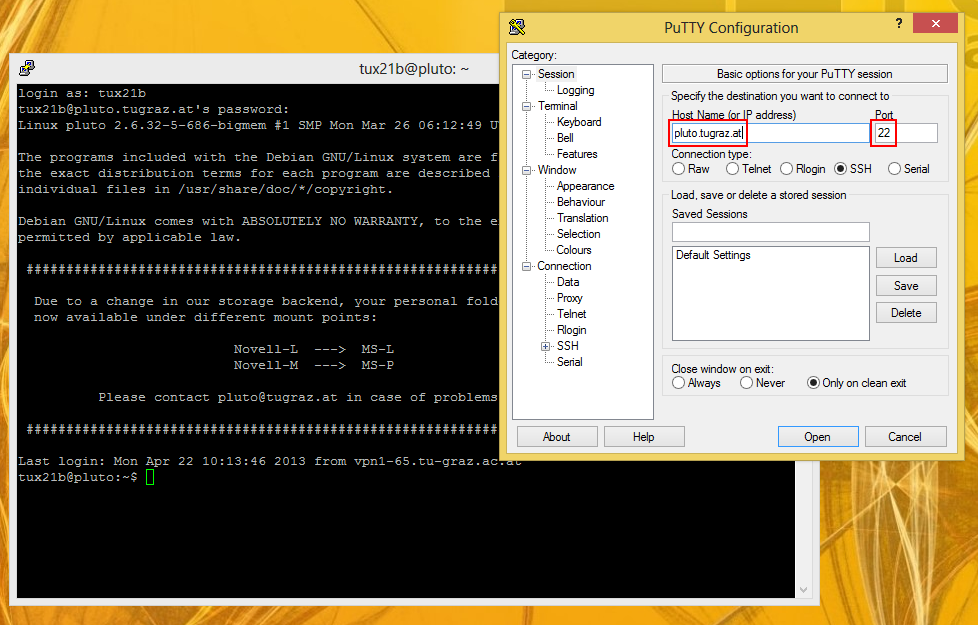Viewport: 978px width, 625px height.
Task: Select Default Settings in sessions list
Action: [x=713, y=255]
